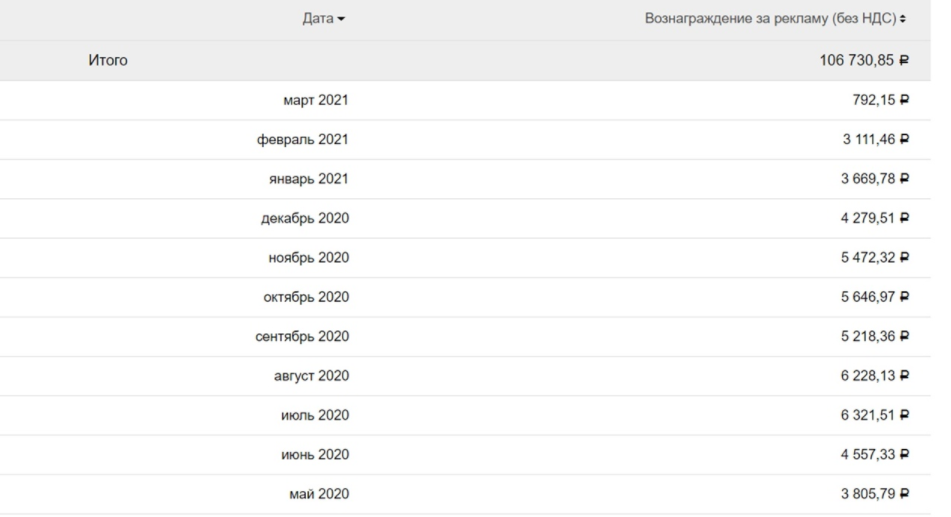Click the Вознаграждение за рекламу header text
951x517 pixels.
(x=771, y=20)
